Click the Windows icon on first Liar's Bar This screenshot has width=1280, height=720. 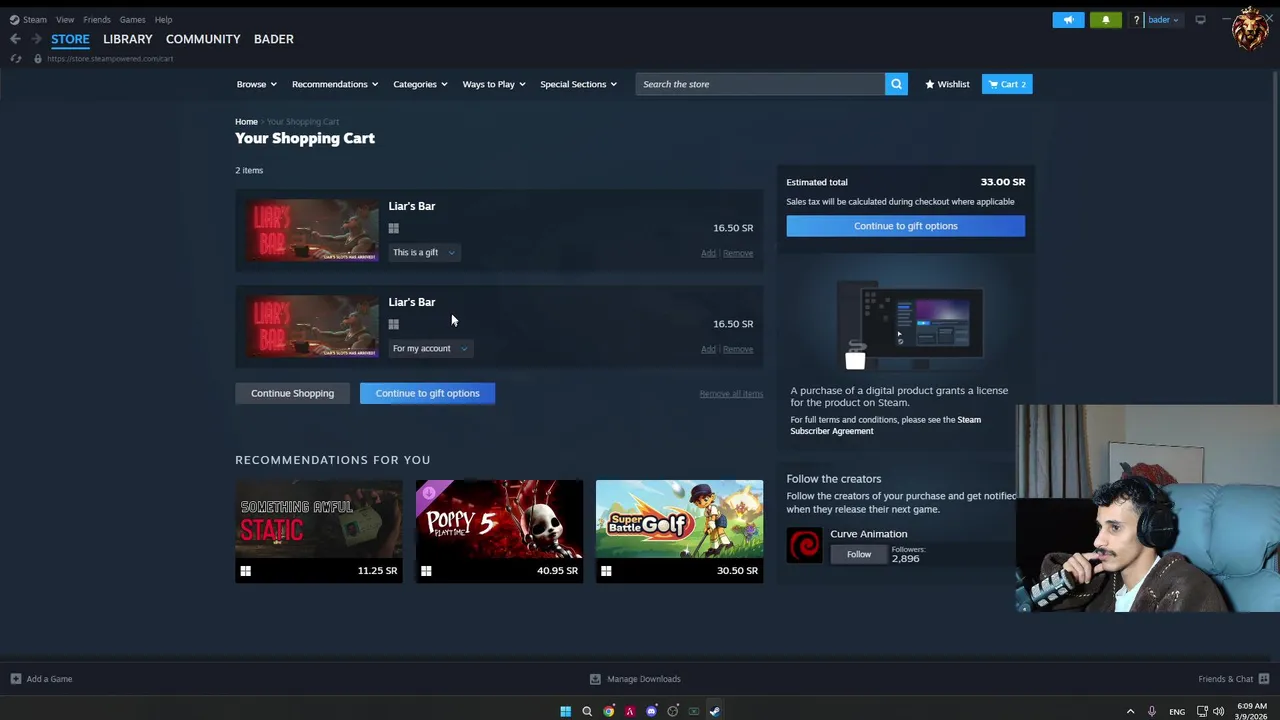[x=394, y=228]
